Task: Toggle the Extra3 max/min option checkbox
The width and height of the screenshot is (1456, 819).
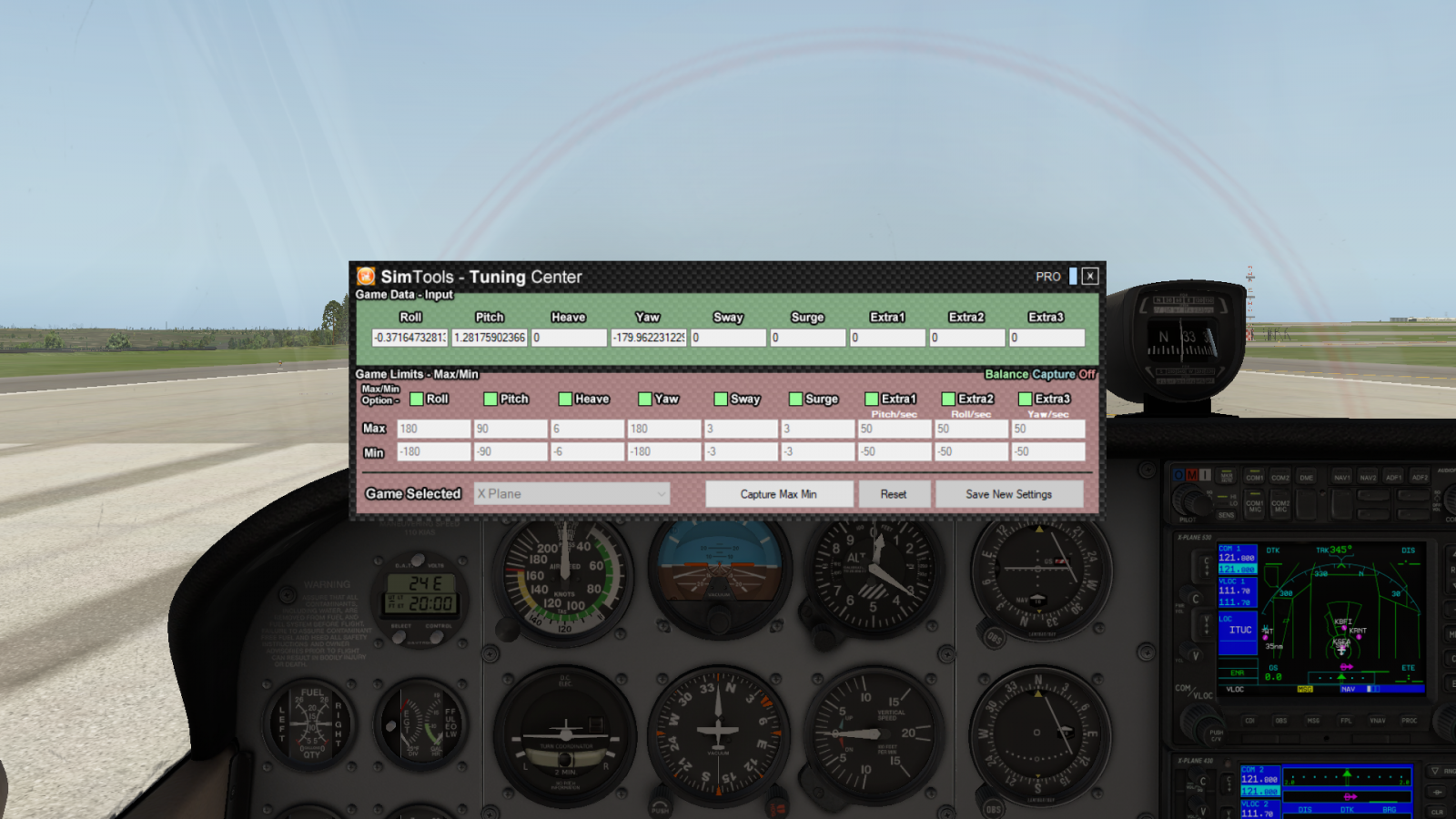Action: tap(1026, 399)
